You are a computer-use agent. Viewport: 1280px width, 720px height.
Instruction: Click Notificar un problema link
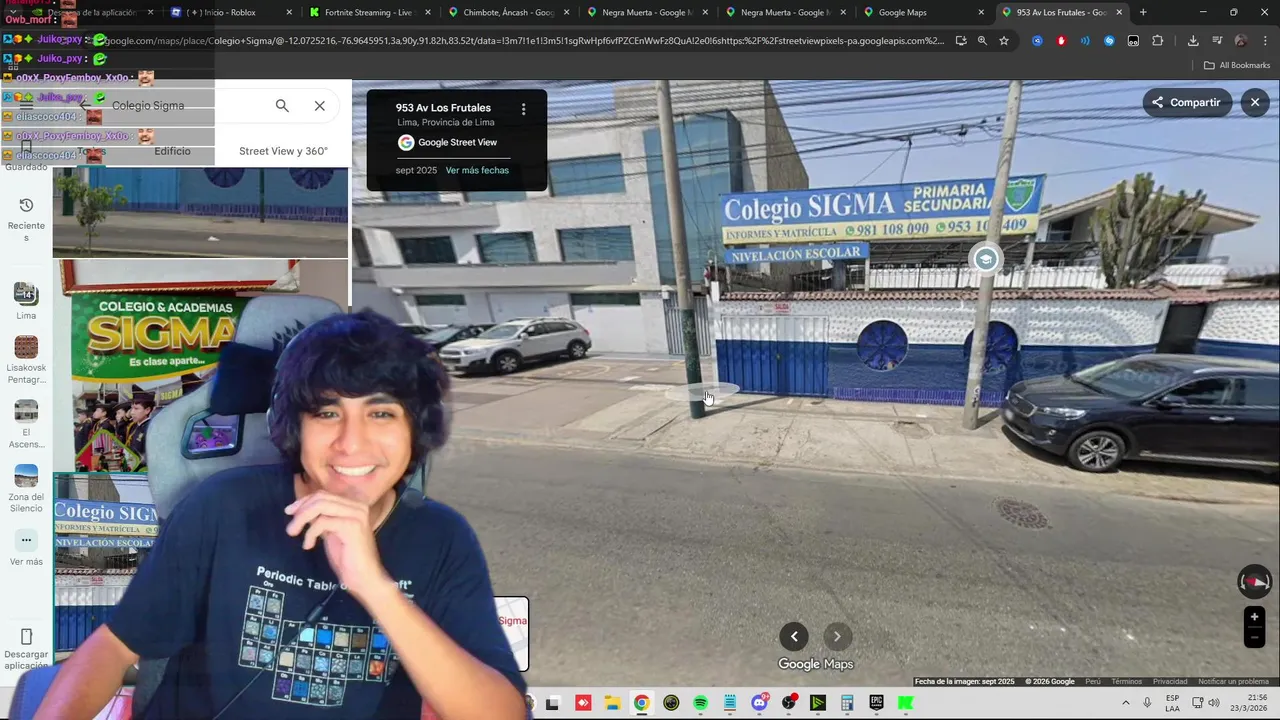[x=1233, y=682]
